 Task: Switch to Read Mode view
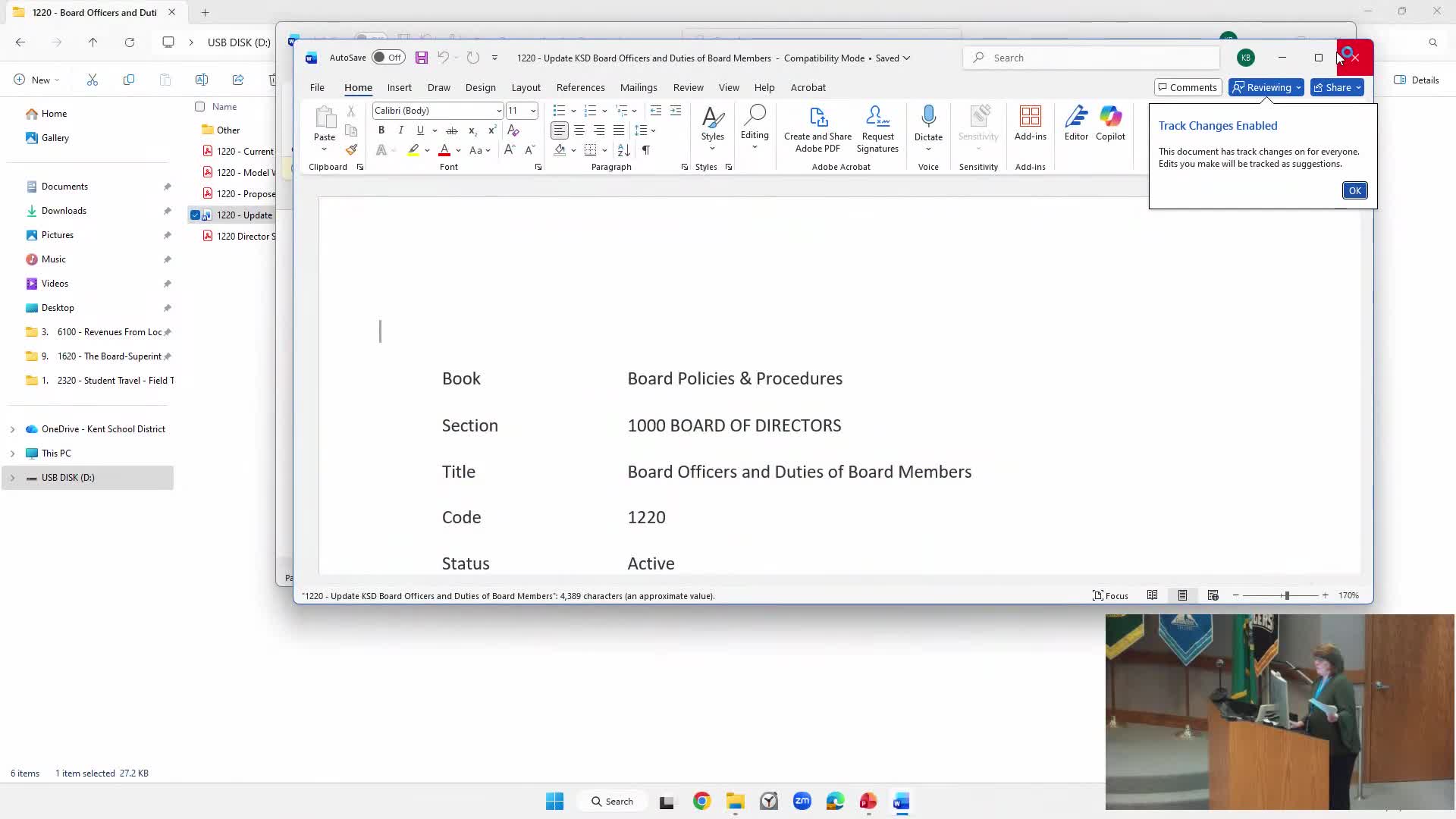click(x=1152, y=595)
